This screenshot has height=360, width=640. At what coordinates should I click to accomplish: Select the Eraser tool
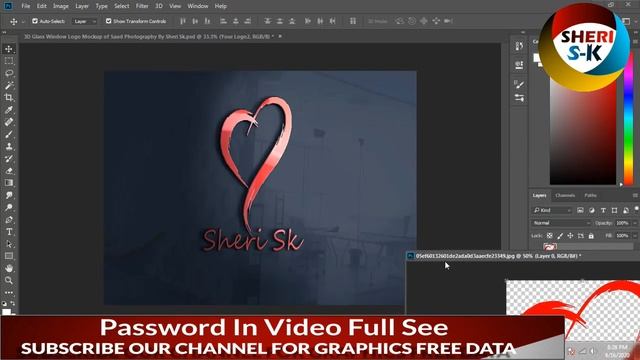[x=9, y=171]
